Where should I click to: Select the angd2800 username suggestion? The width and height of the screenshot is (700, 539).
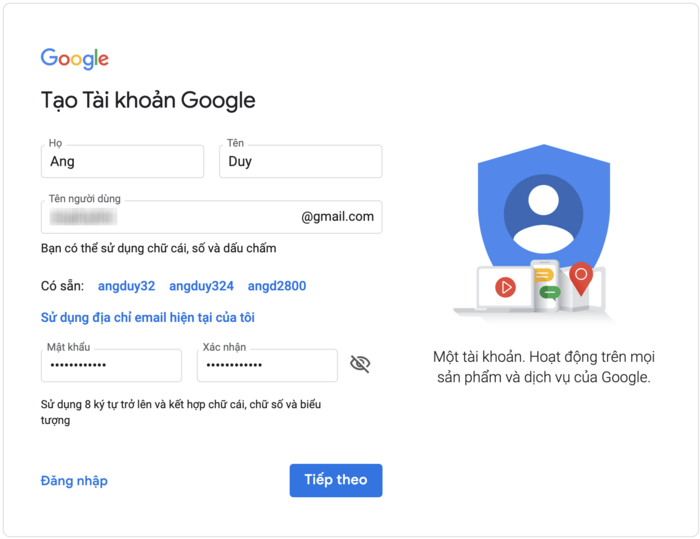[277, 286]
